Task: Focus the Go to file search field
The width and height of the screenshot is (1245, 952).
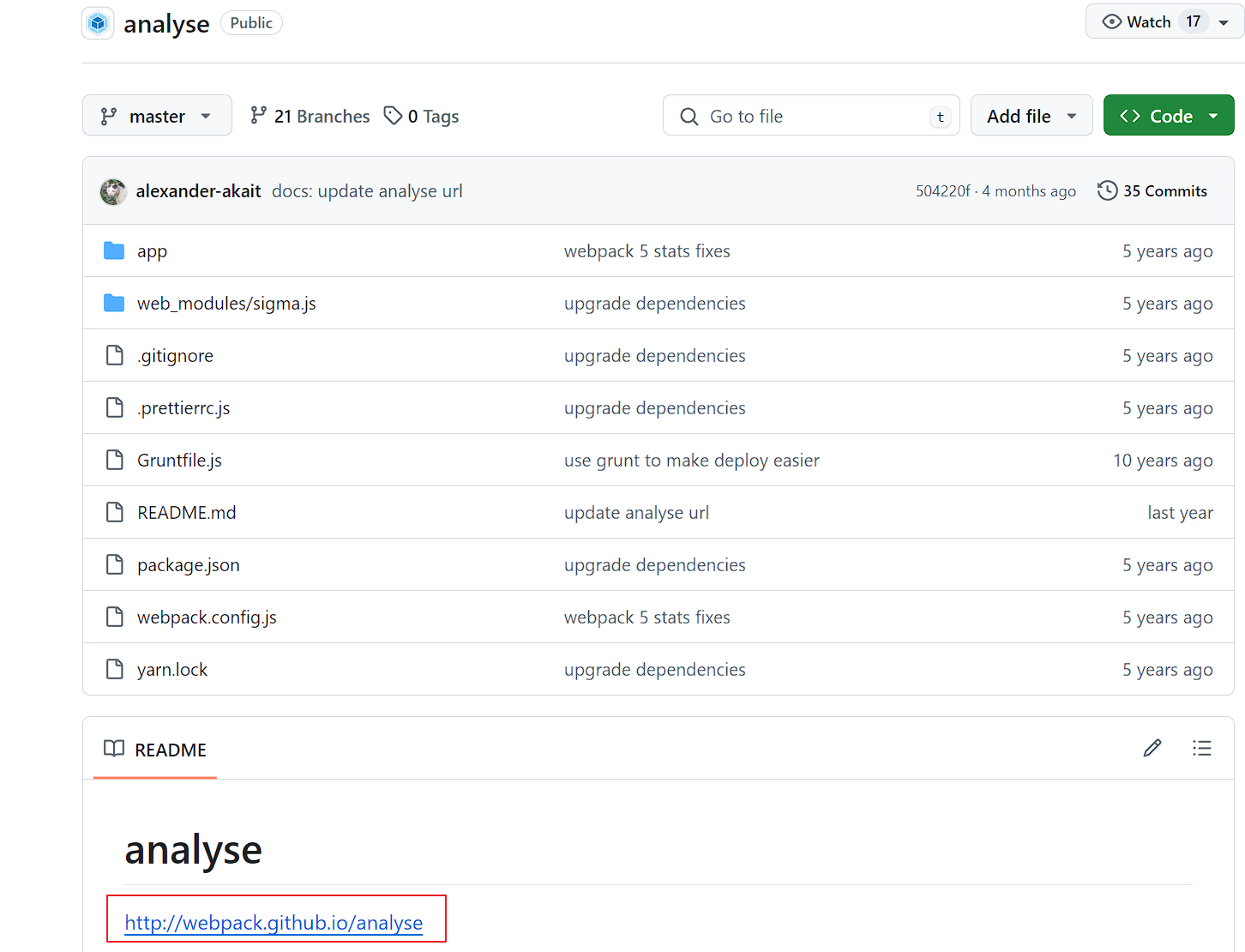Action: coord(810,116)
